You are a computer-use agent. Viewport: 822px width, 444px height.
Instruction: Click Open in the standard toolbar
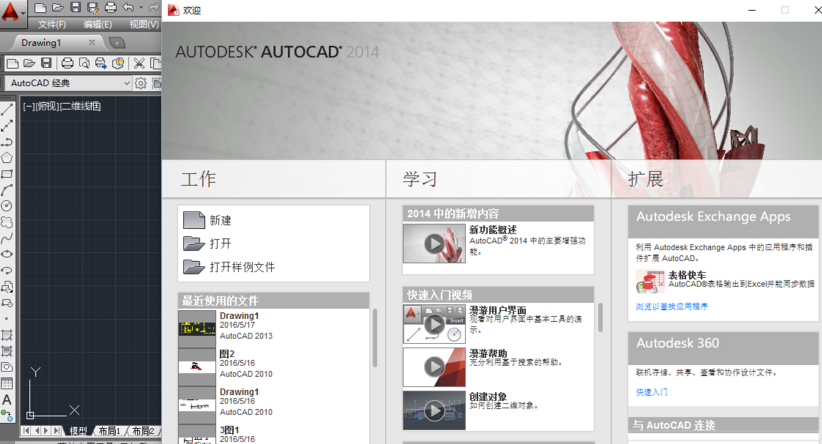tap(29, 63)
